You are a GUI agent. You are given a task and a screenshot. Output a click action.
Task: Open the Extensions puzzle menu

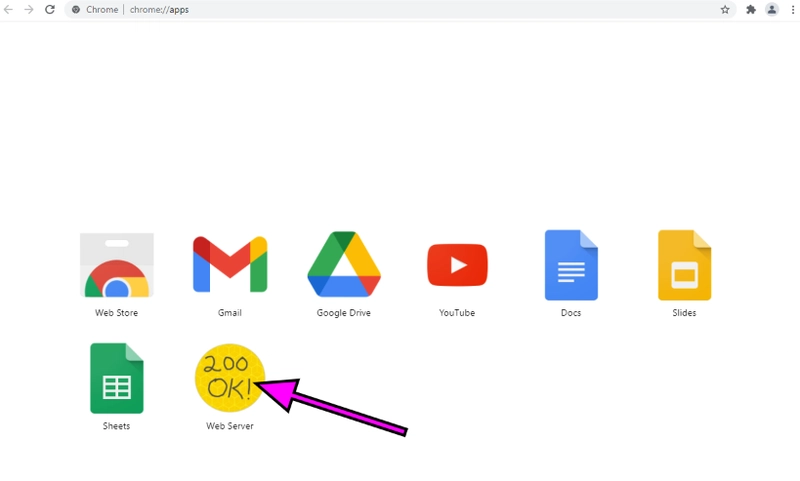(751, 9)
